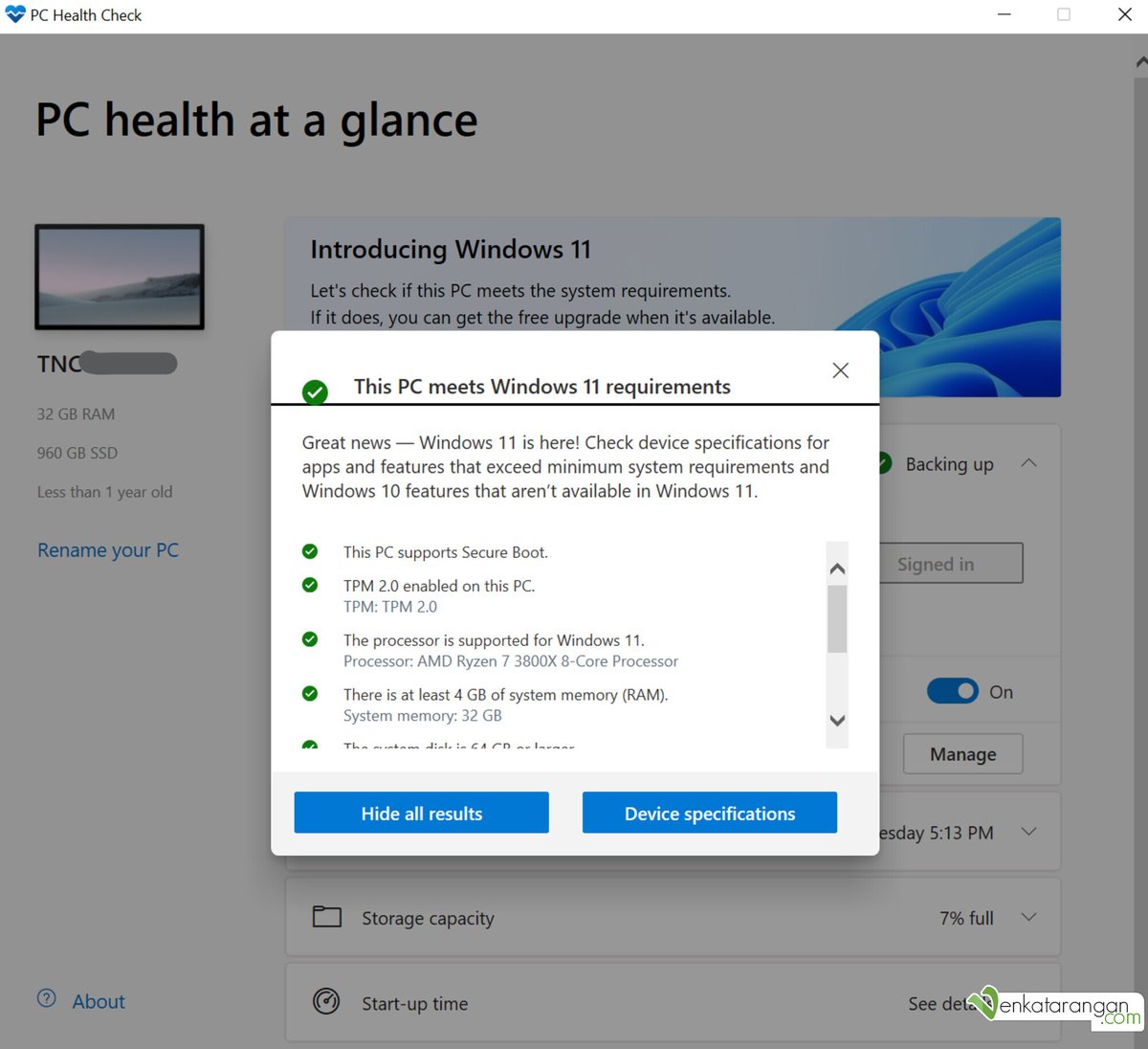Collapse the Backing up section chevron
This screenshot has height=1049, width=1148.
(x=1028, y=463)
